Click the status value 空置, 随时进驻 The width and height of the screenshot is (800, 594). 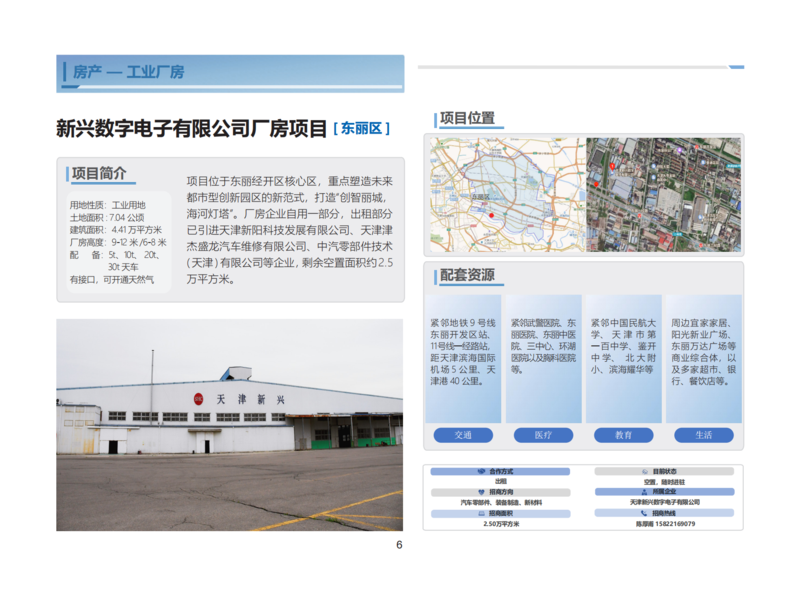click(x=664, y=482)
